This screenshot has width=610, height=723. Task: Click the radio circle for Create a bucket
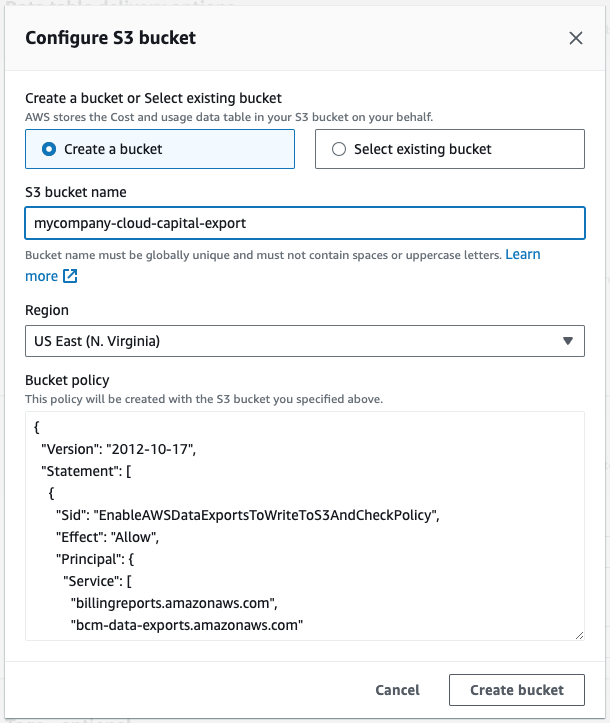[x=49, y=149]
